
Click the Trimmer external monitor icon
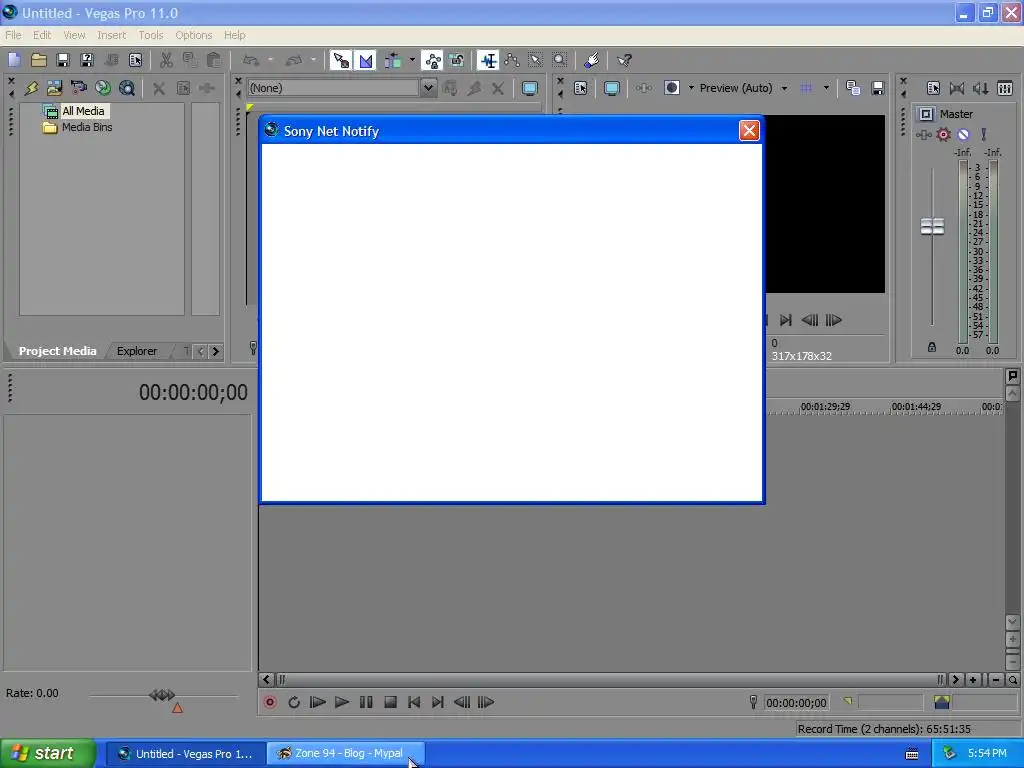pyautogui.click(x=530, y=88)
